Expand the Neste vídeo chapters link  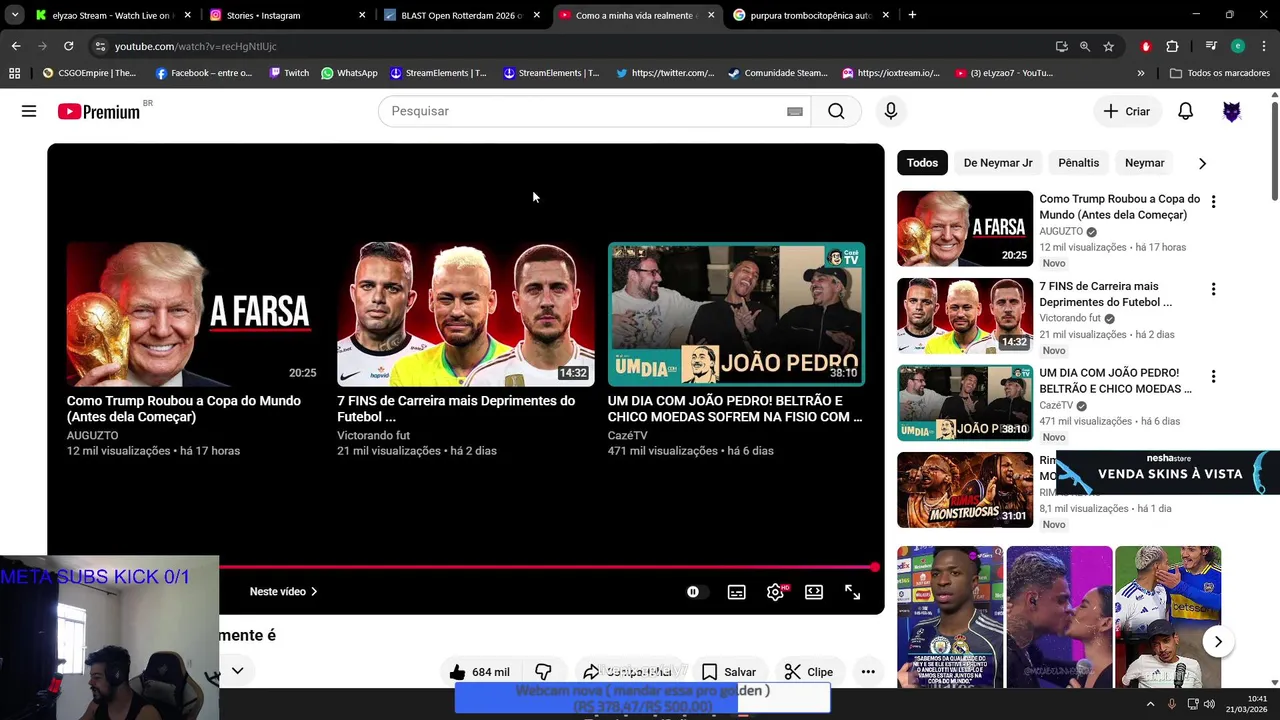tap(283, 592)
